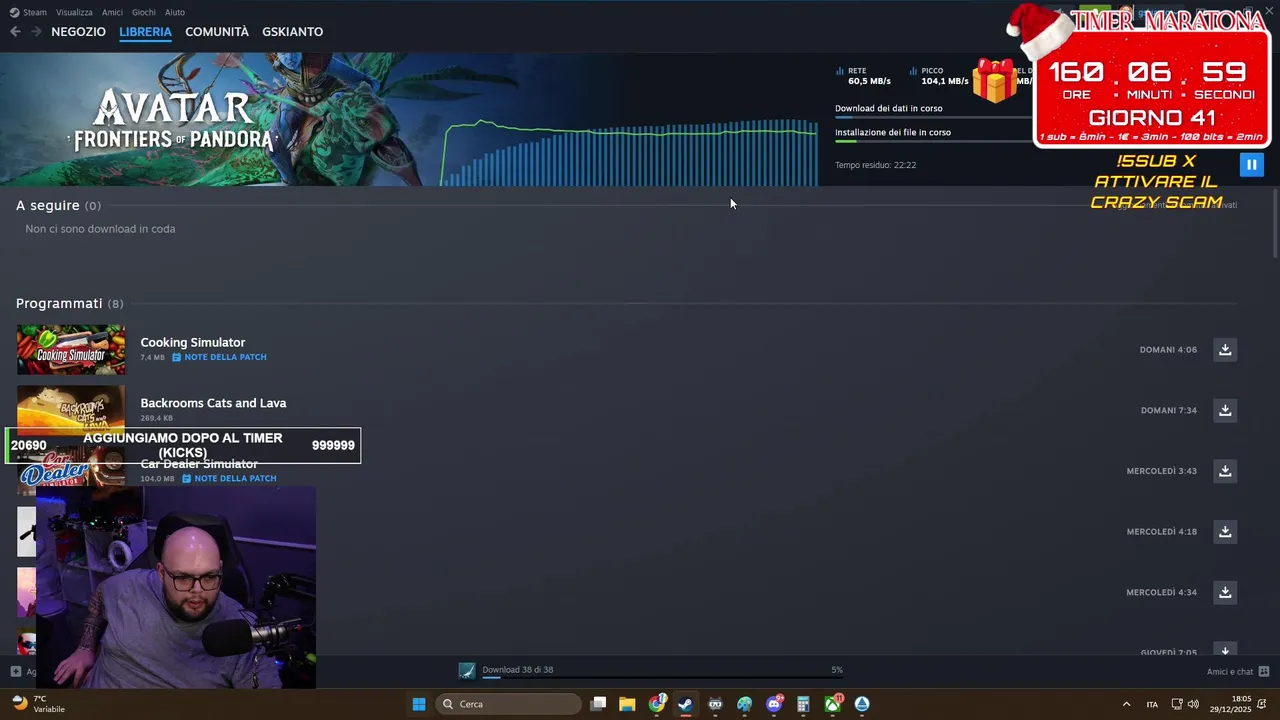The width and height of the screenshot is (1280, 720).
Task: Click the Amici e chat icon
Action: 1264,671
